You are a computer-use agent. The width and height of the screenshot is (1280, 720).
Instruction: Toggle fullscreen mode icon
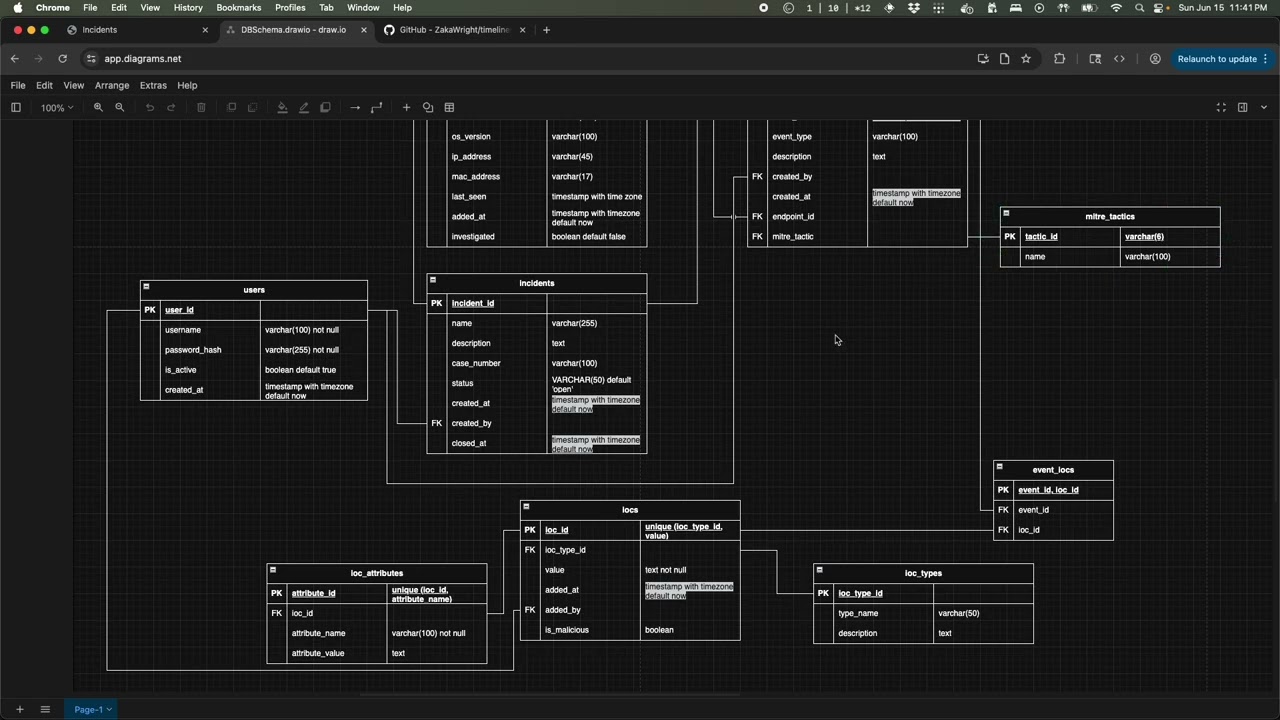(1221, 107)
